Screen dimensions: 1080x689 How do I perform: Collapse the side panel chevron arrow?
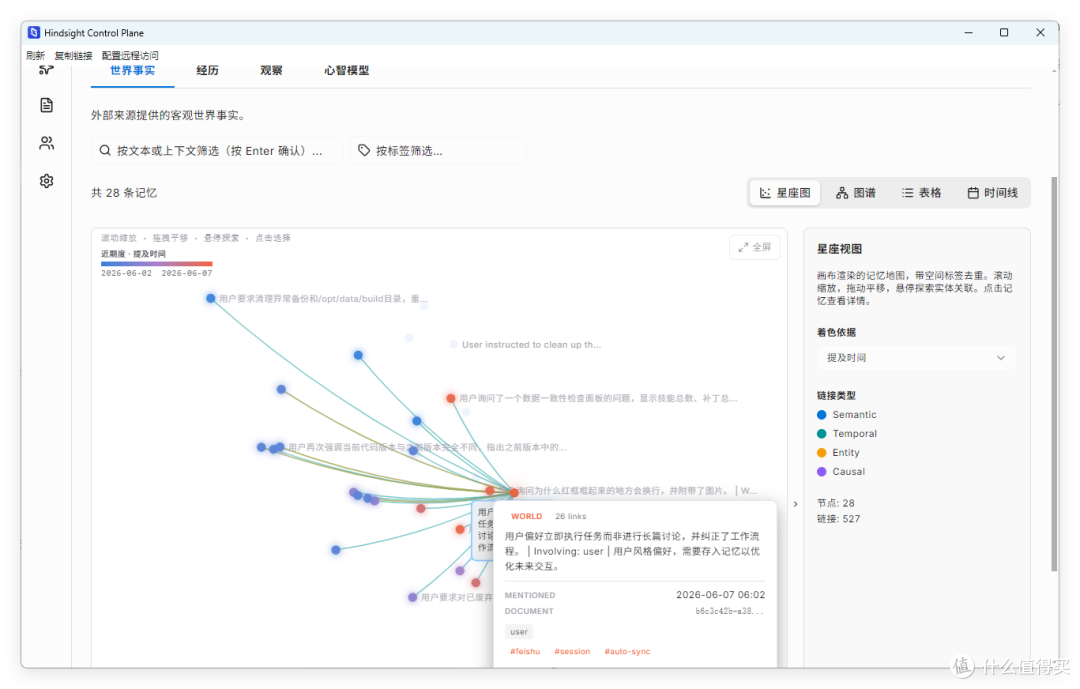pos(796,504)
